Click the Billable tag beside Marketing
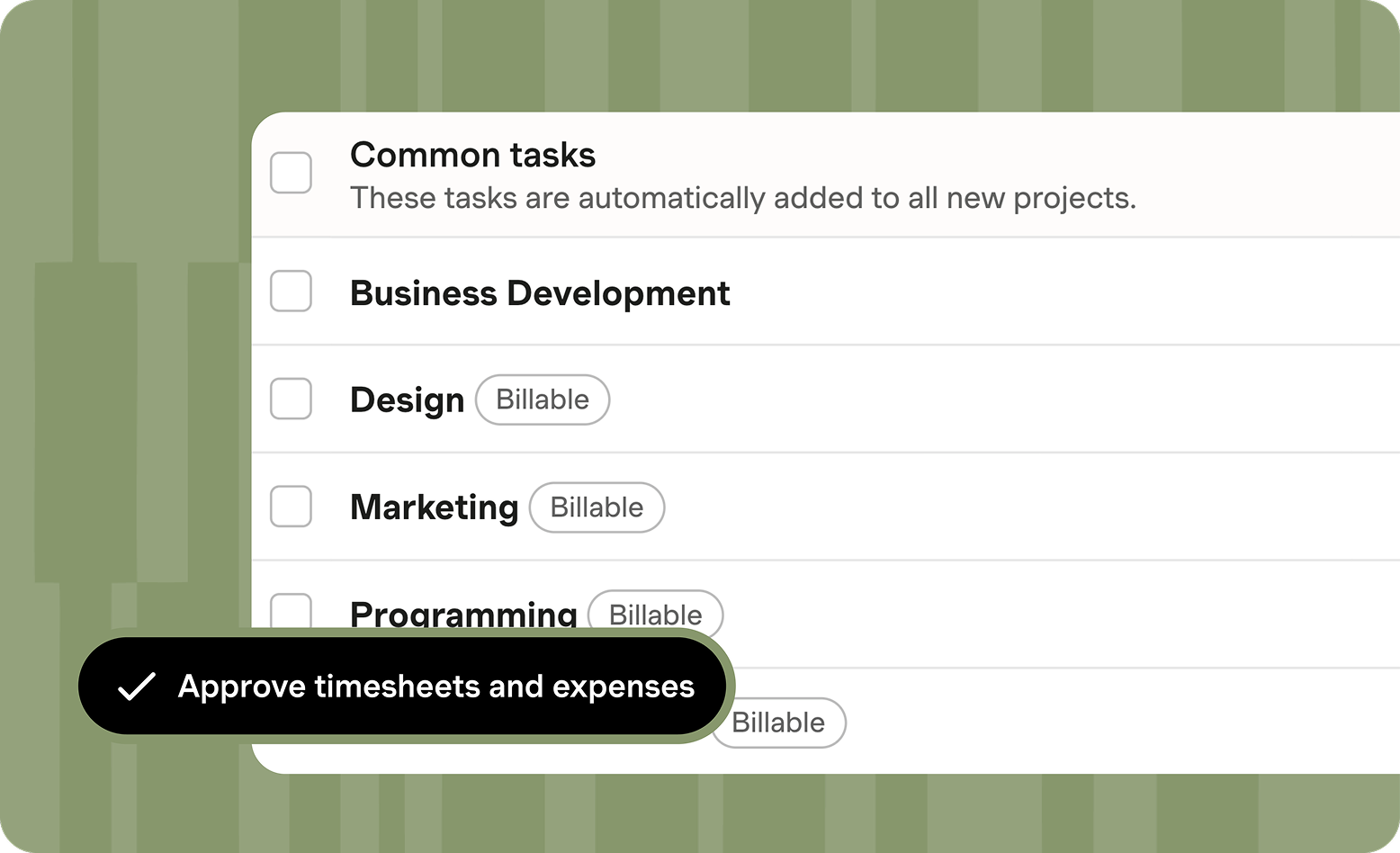This screenshot has height=853, width=1400. tap(597, 507)
